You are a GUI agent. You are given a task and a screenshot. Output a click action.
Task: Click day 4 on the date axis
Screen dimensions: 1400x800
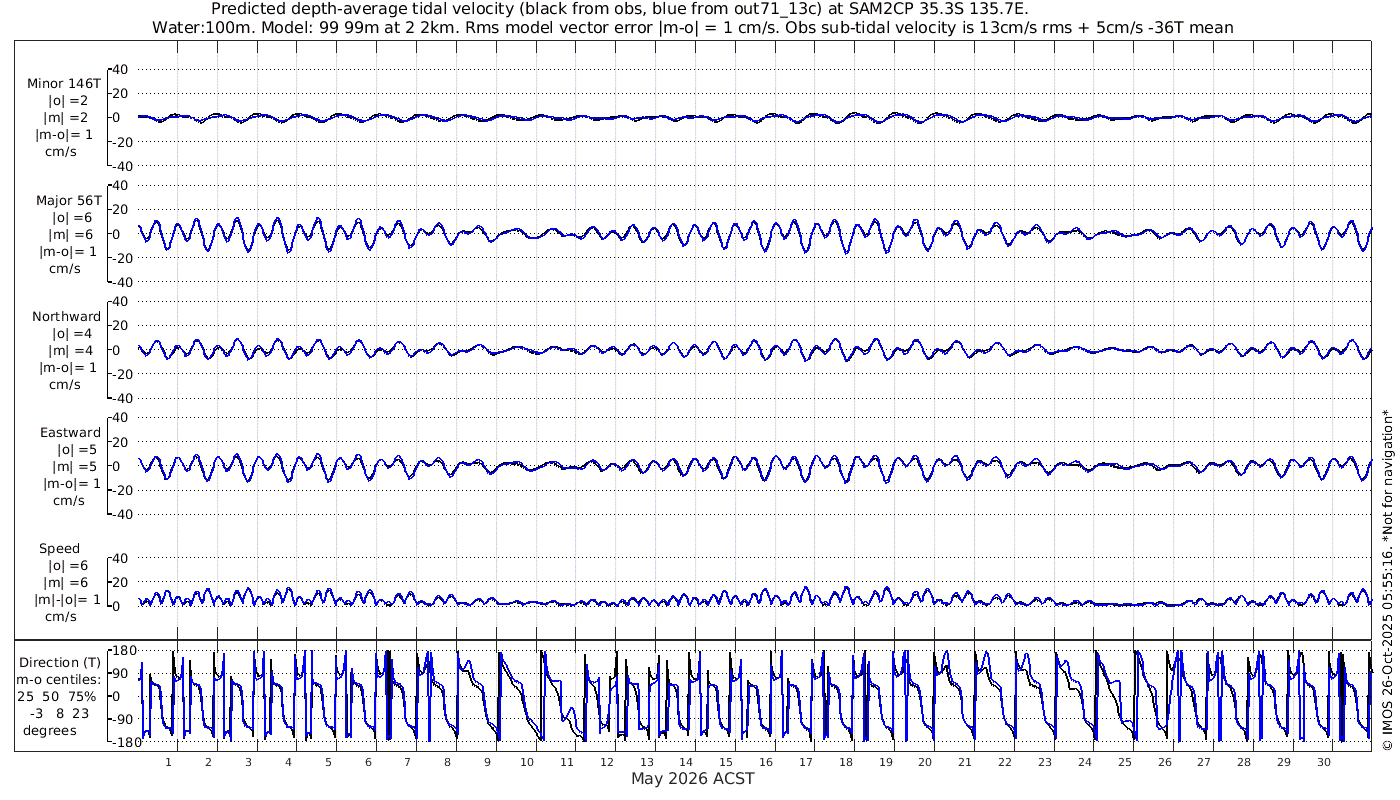click(x=288, y=762)
